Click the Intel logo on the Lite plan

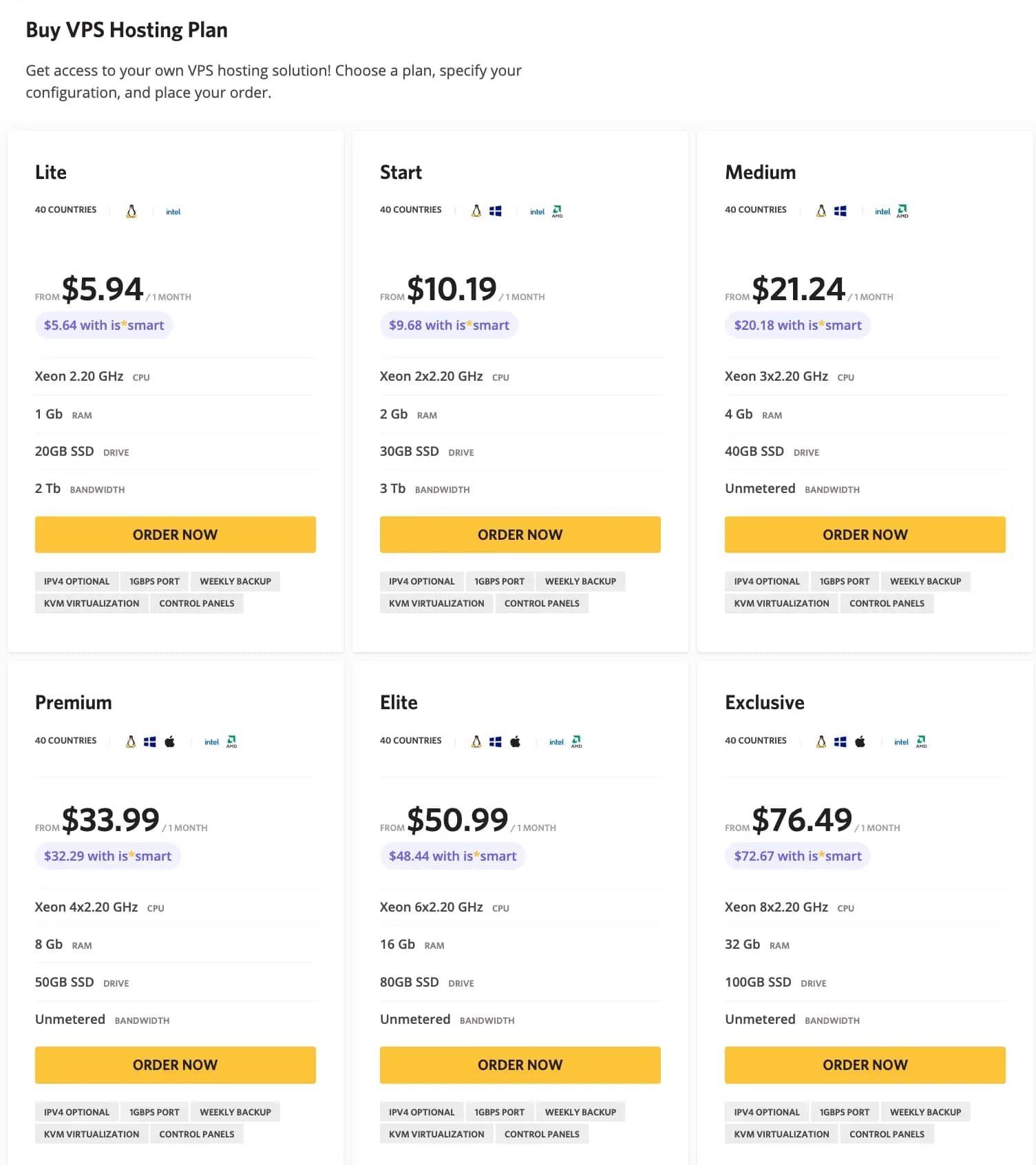[x=173, y=211]
